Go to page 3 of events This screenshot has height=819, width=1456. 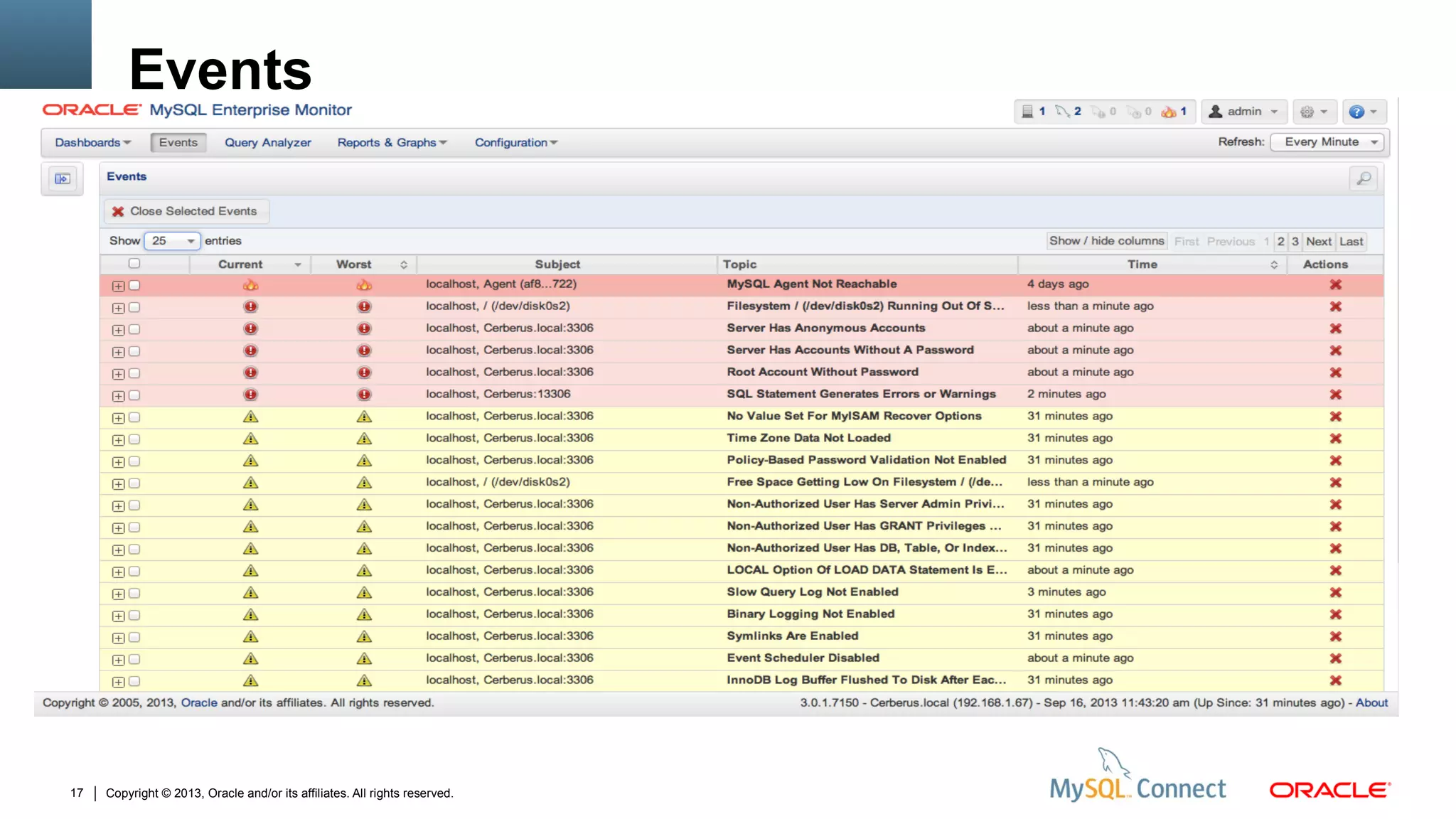[x=1295, y=242]
